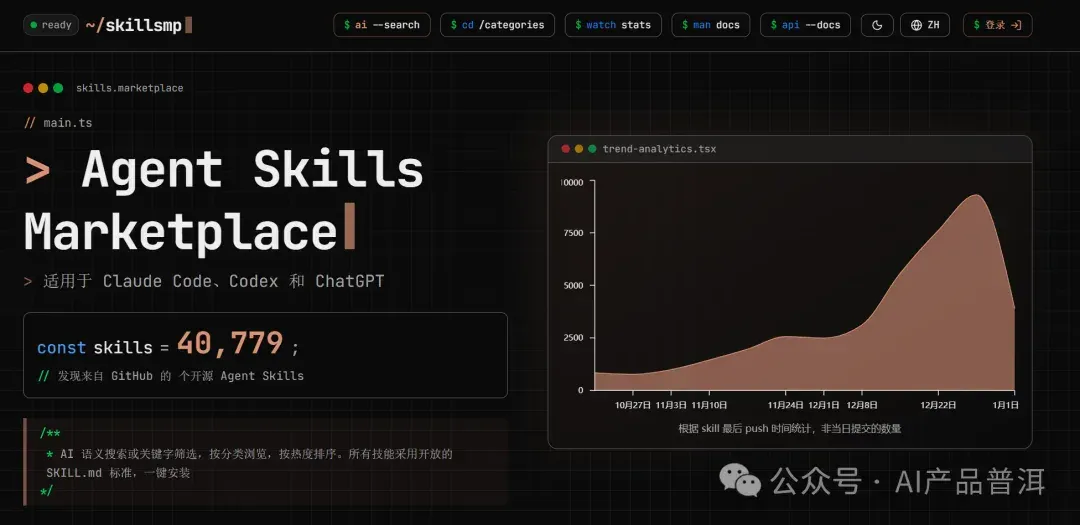Click the 发现来自 GitHub comment line
Image resolution: width=1080 pixels, height=525 pixels.
171,376
